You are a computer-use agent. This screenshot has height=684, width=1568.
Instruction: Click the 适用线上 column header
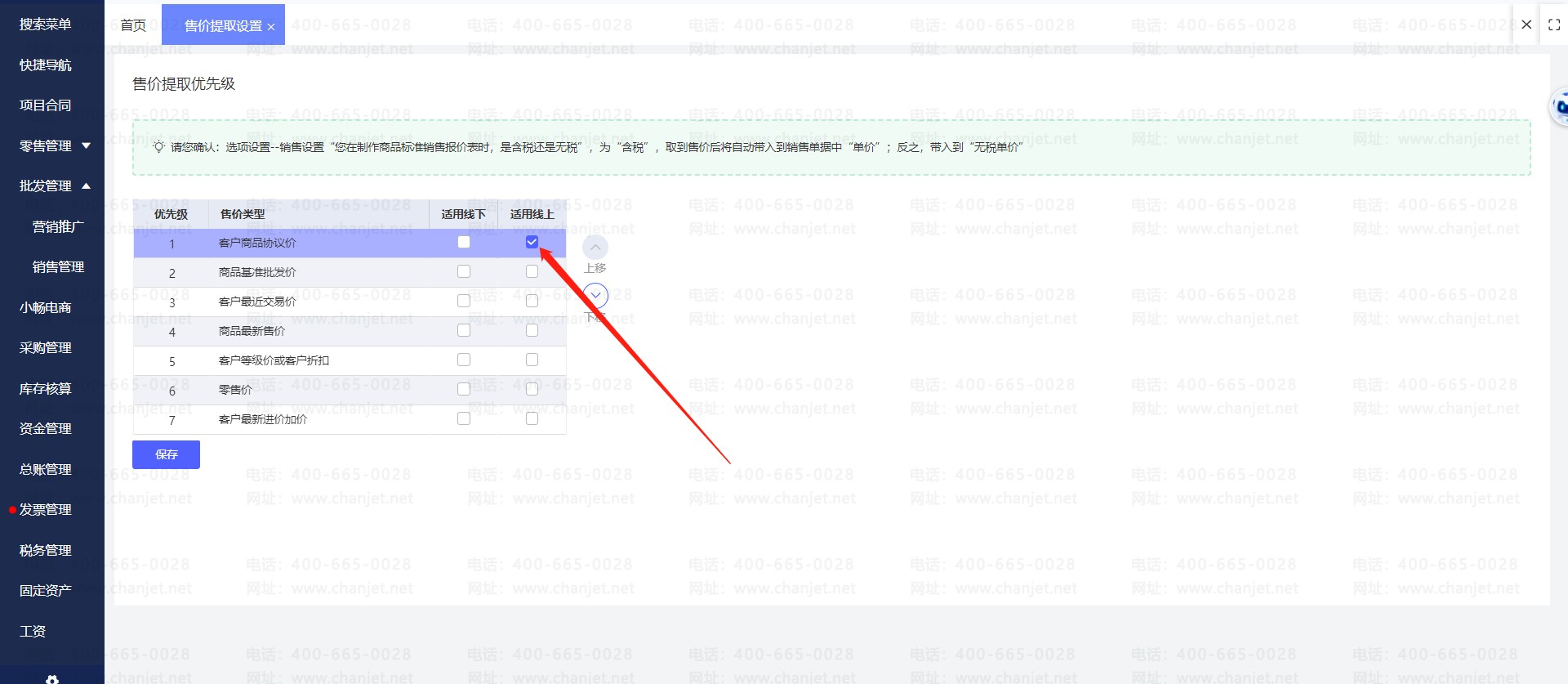coord(532,214)
